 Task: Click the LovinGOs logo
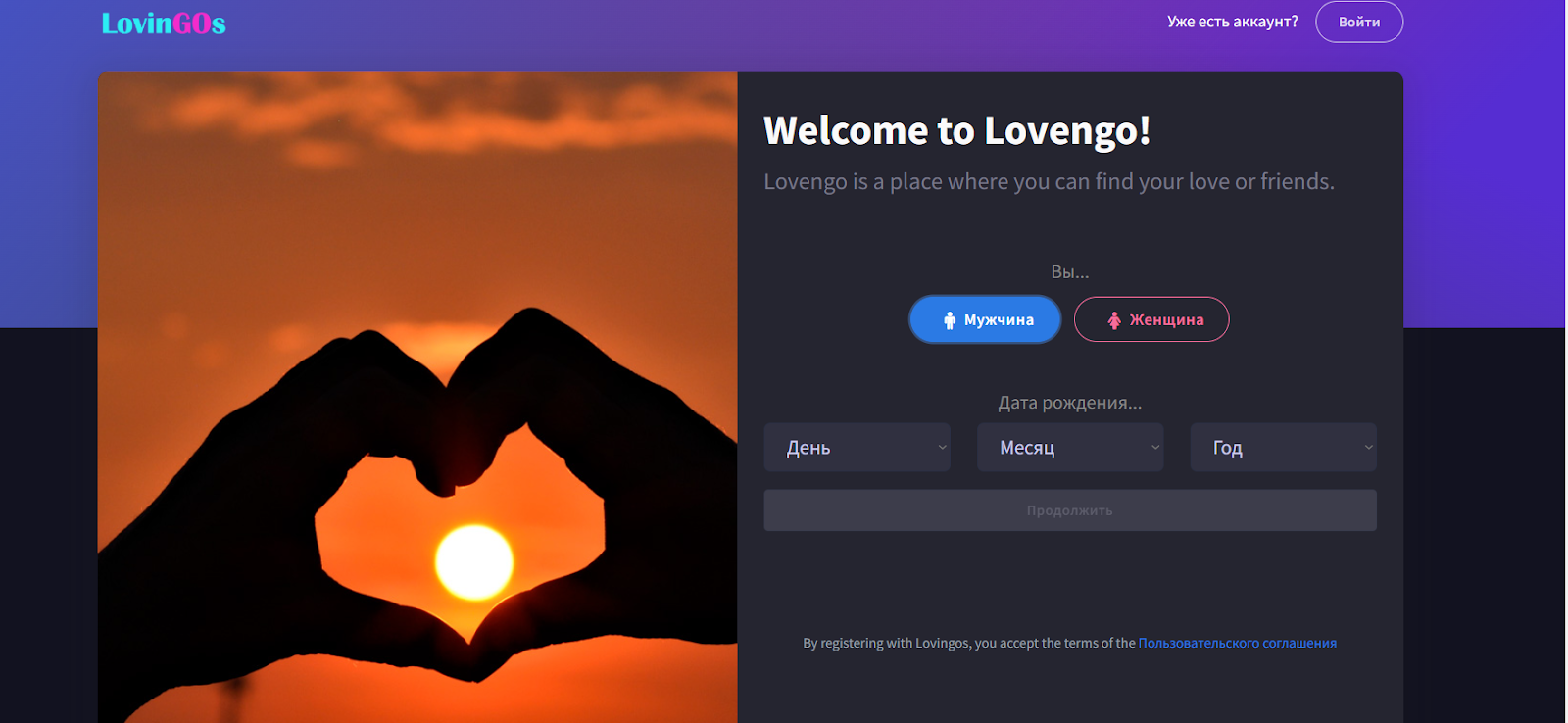click(164, 24)
